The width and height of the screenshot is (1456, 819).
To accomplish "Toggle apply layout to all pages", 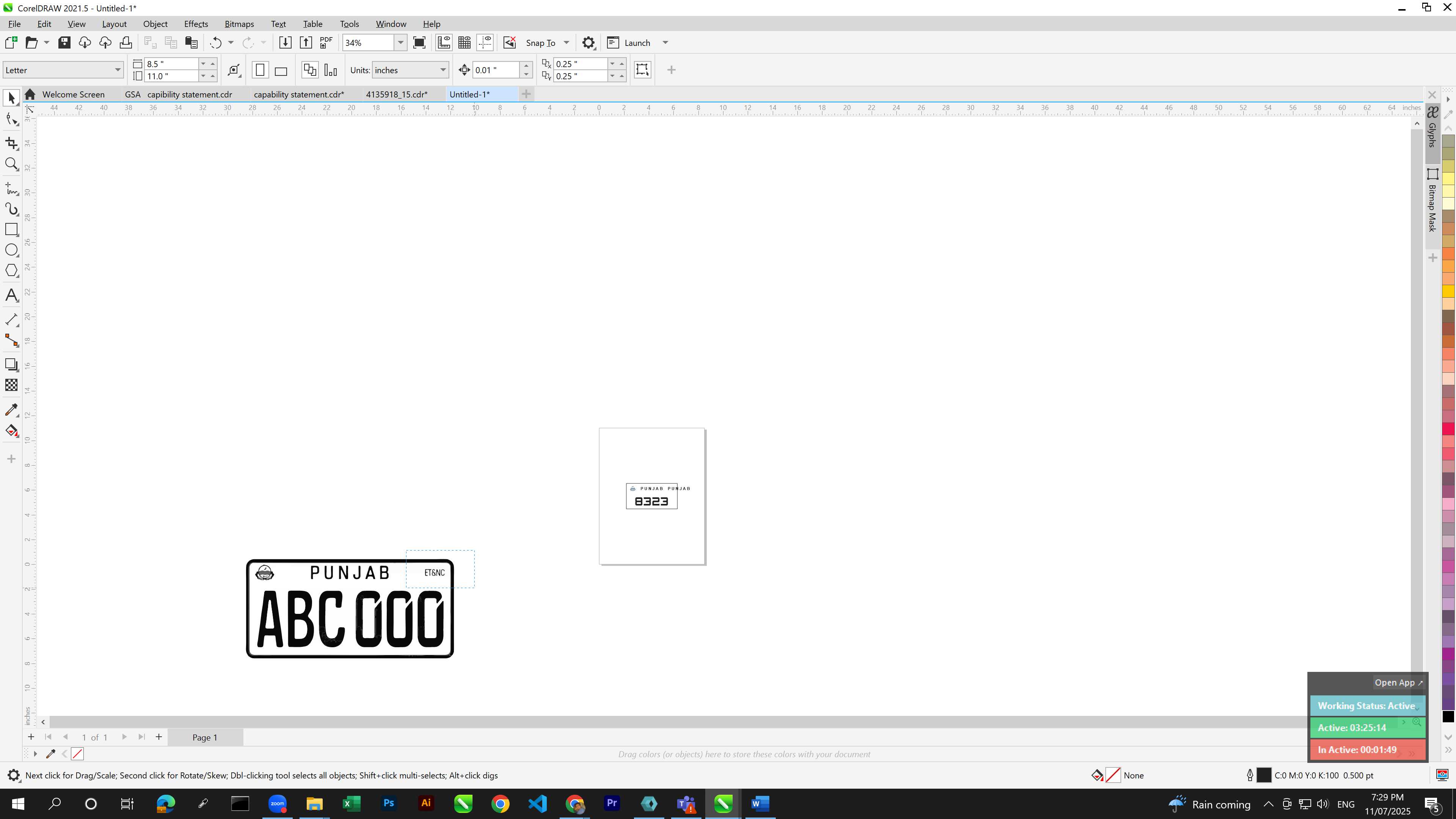I will click(310, 70).
